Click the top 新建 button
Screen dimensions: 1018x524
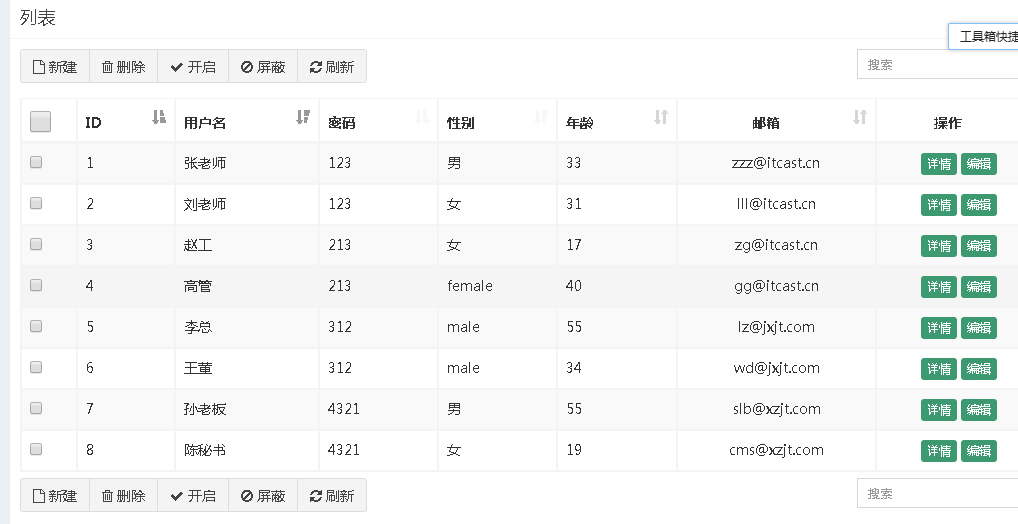(55, 66)
